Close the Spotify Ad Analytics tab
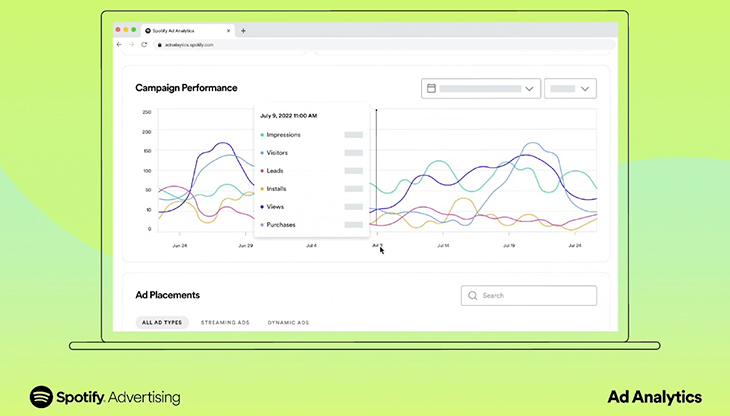 229,31
